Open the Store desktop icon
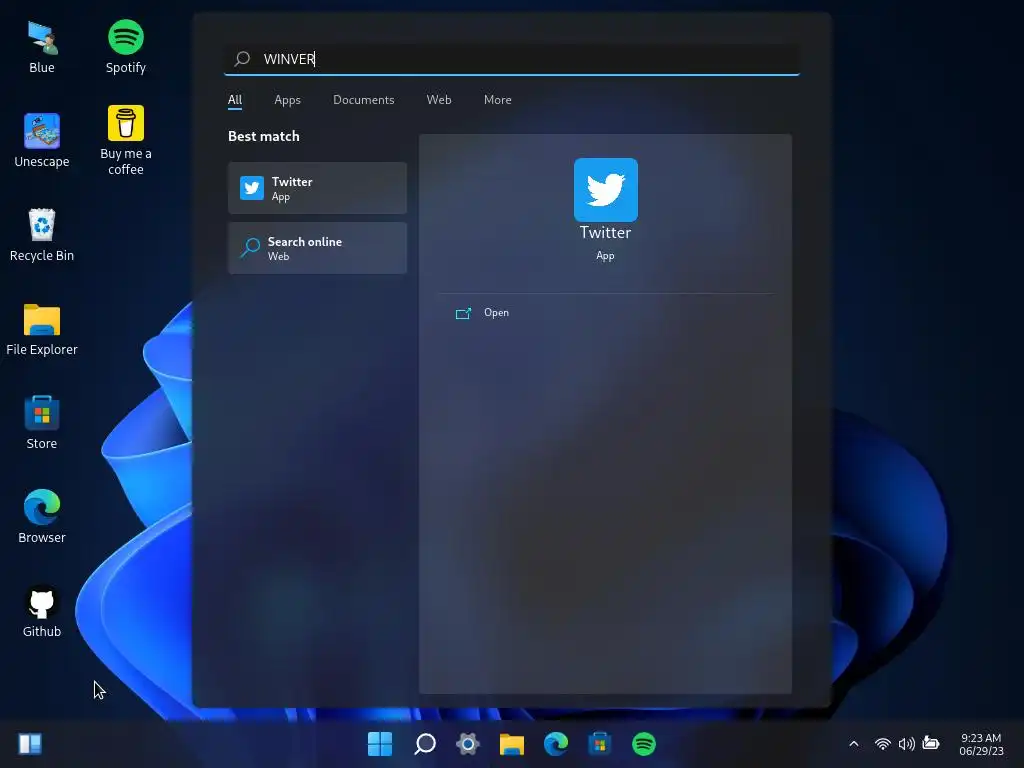This screenshot has height=768, width=1024. pos(42,423)
